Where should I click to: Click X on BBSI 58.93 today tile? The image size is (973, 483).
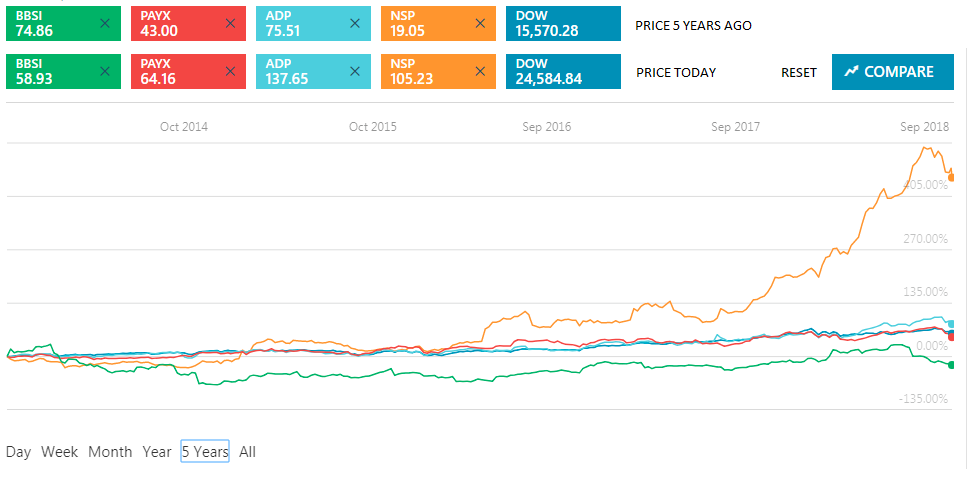coord(105,71)
